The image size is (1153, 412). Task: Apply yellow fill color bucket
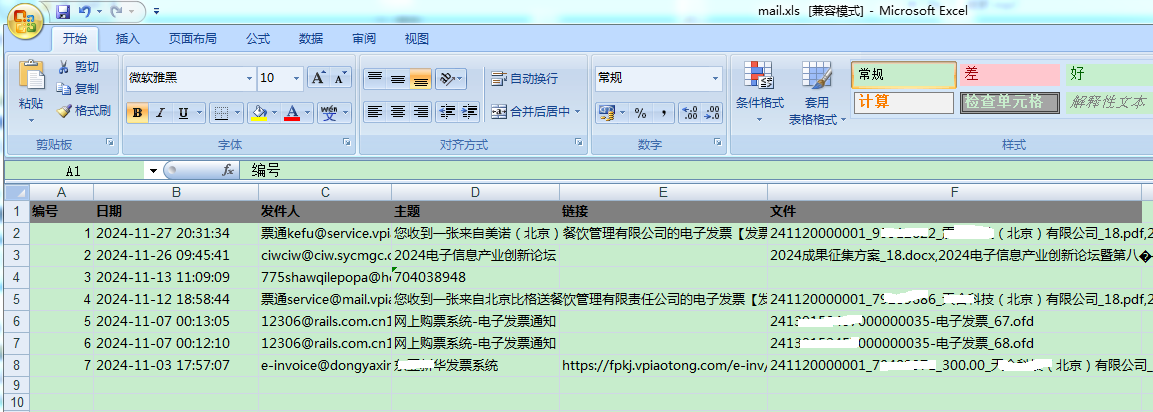(259, 113)
